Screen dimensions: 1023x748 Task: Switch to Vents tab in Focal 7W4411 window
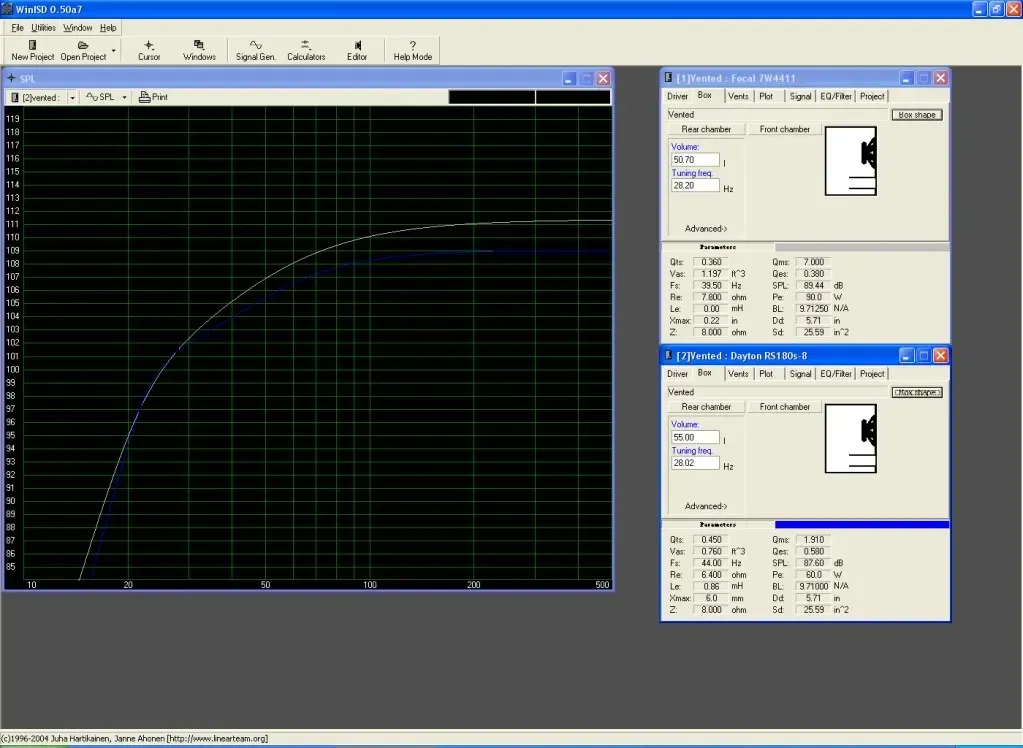coord(738,96)
